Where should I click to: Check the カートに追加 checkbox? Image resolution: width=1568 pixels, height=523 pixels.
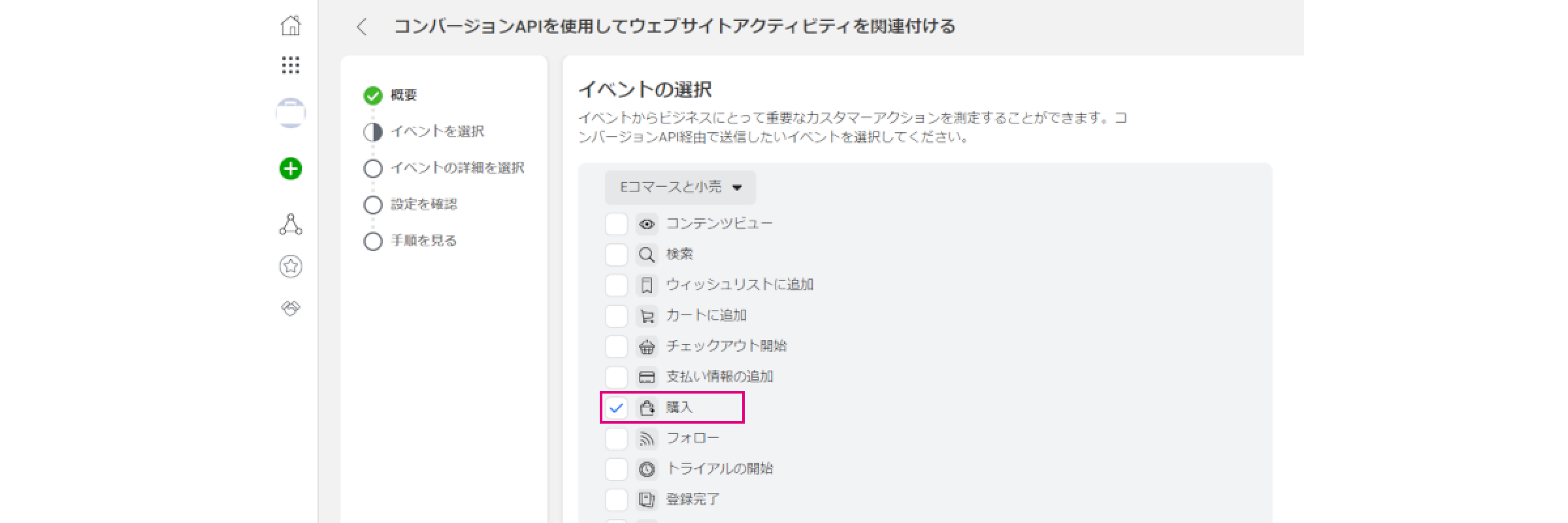616,316
